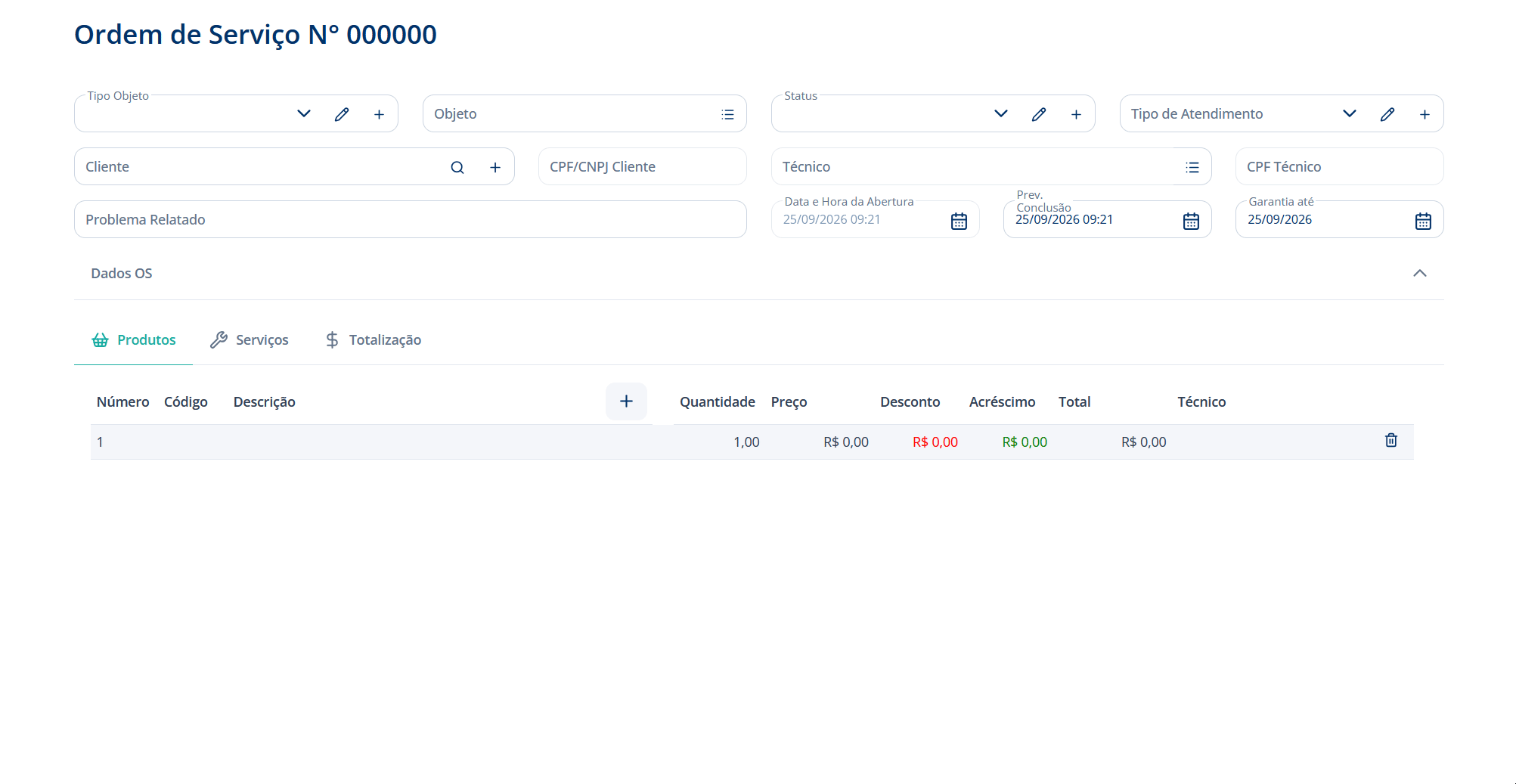Click the Problema Relatado field
Viewport: 1516px width, 784px height.
(411, 219)
